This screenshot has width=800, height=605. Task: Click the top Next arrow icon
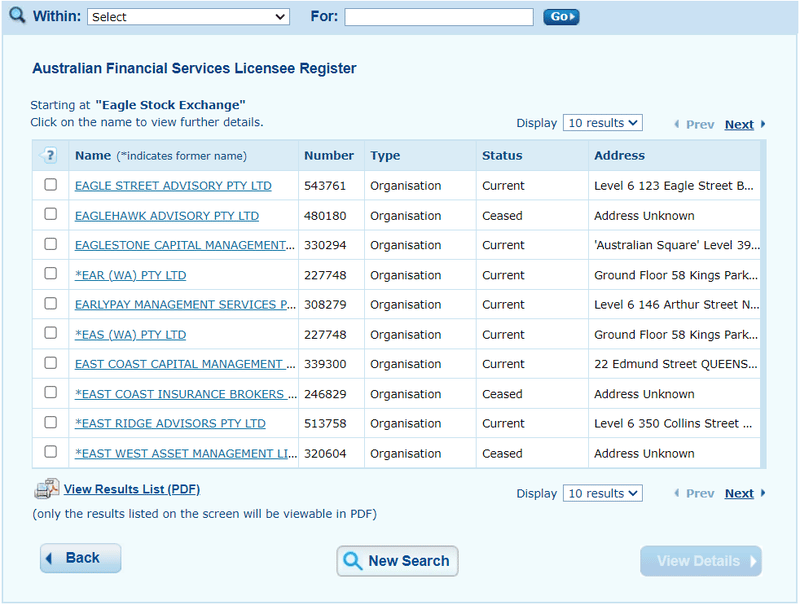click(x=763, y=124)
